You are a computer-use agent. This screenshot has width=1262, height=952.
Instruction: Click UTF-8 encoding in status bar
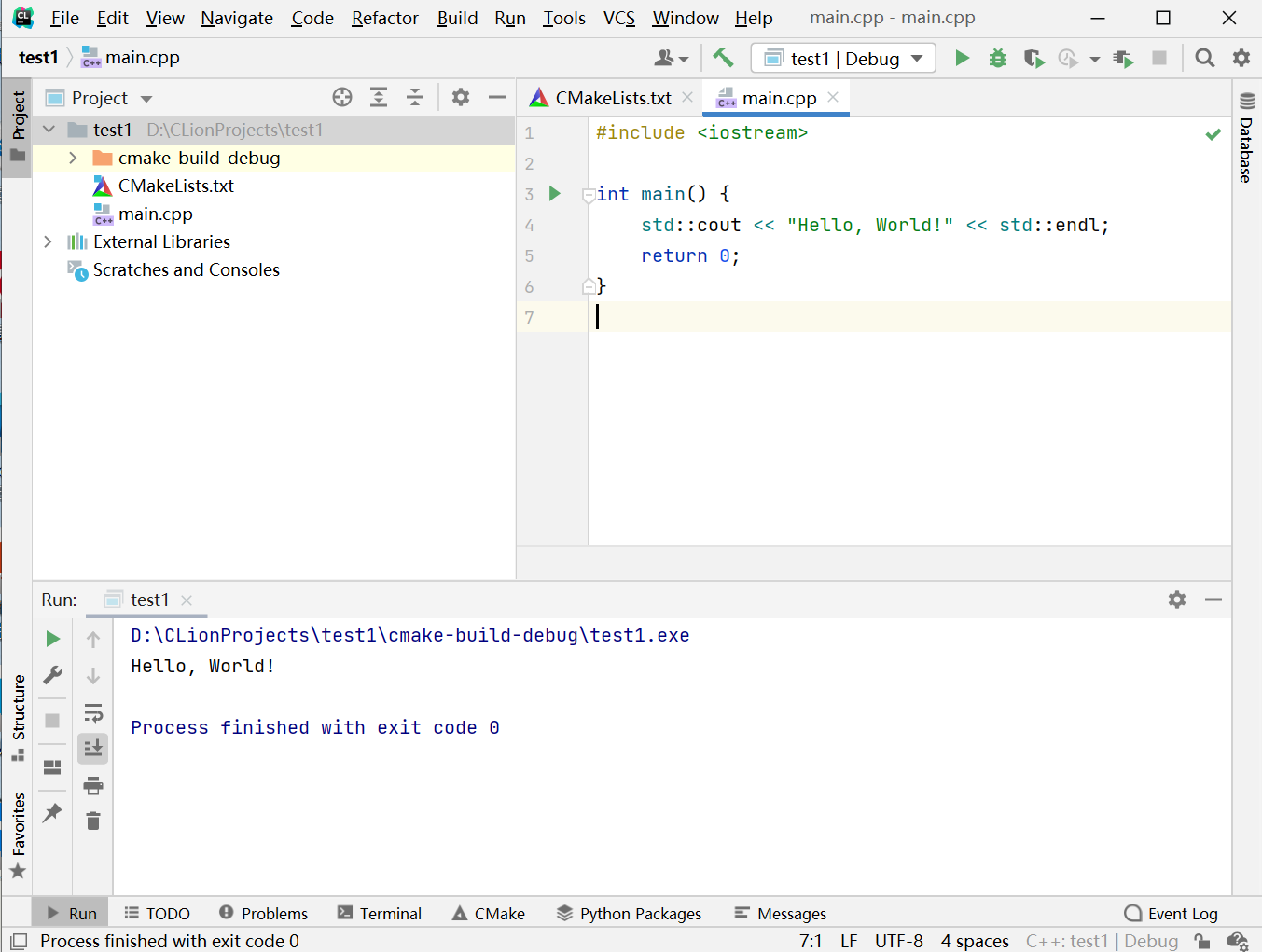tap(899, 941)
